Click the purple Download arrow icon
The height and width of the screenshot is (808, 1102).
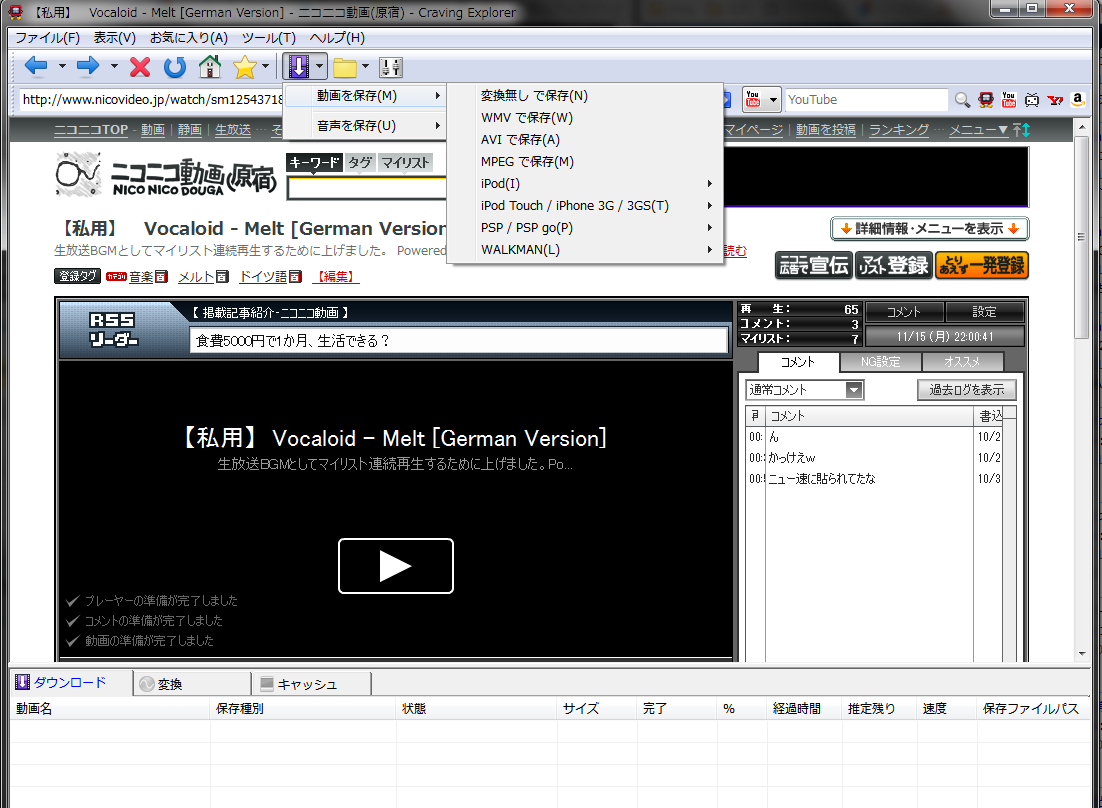[x=298, y=67]
